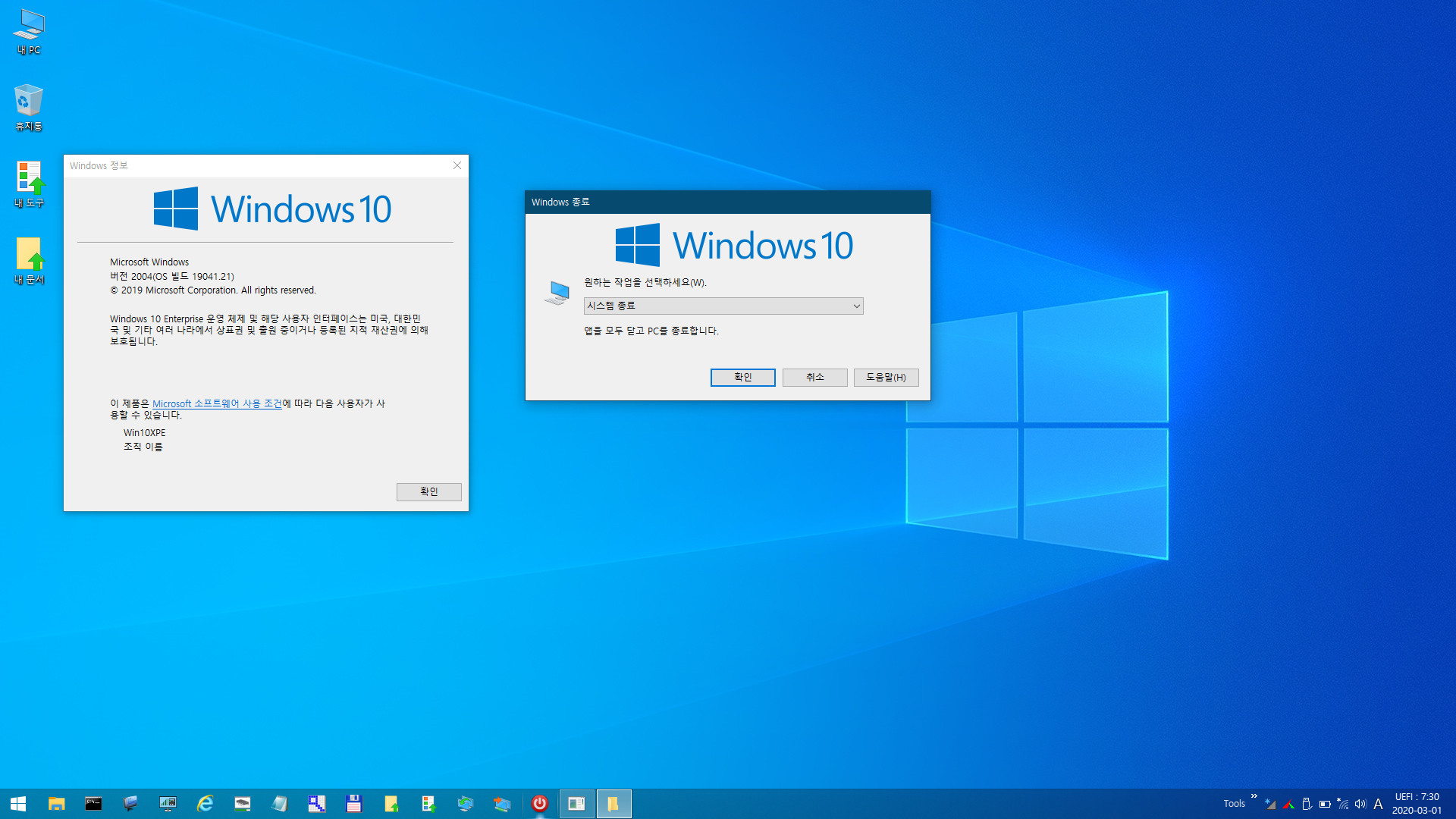Launch Internet Explorer from the taskbar

point(205,804)
